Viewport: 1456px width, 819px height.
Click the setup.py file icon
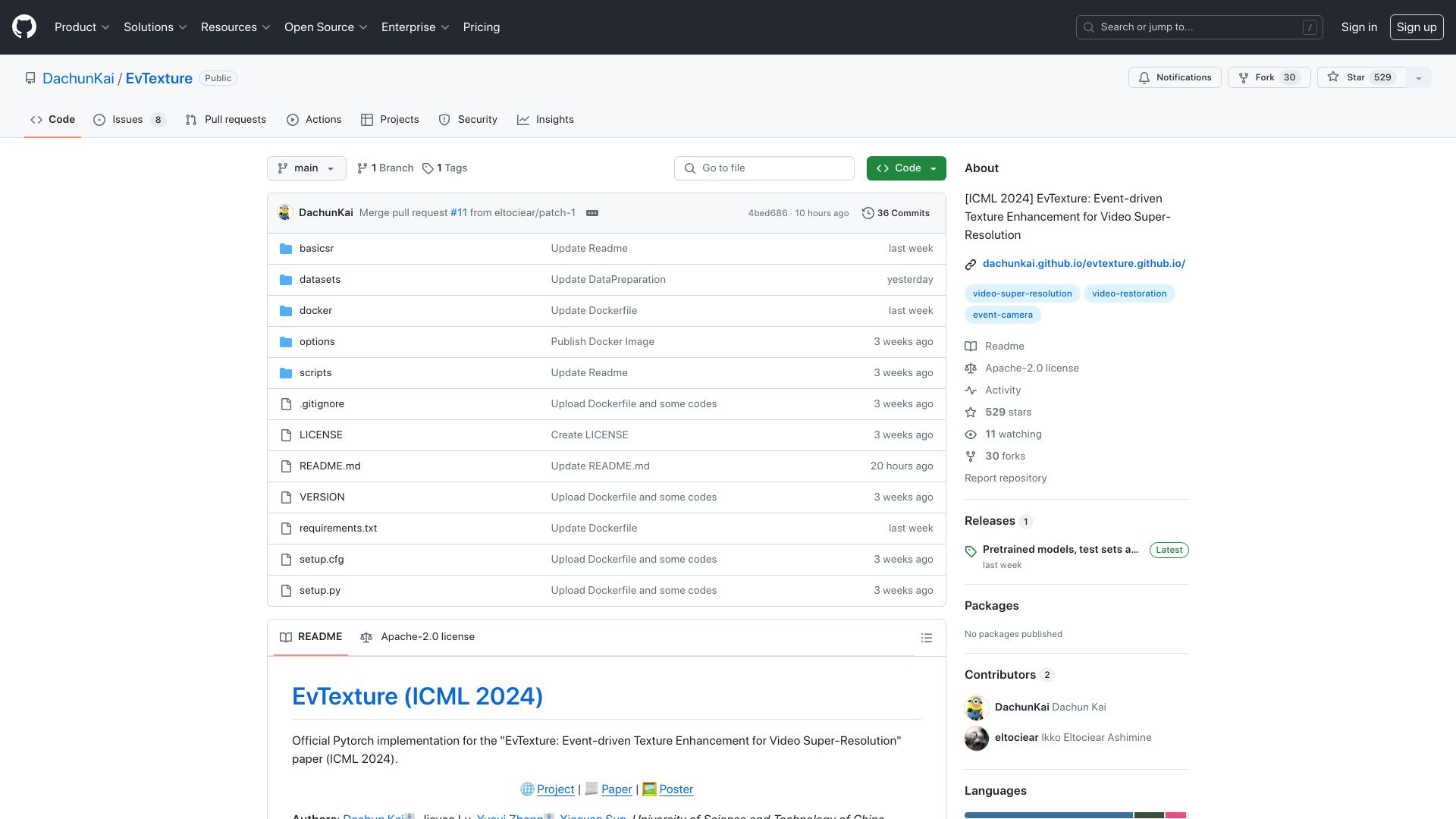coord(286,591)
